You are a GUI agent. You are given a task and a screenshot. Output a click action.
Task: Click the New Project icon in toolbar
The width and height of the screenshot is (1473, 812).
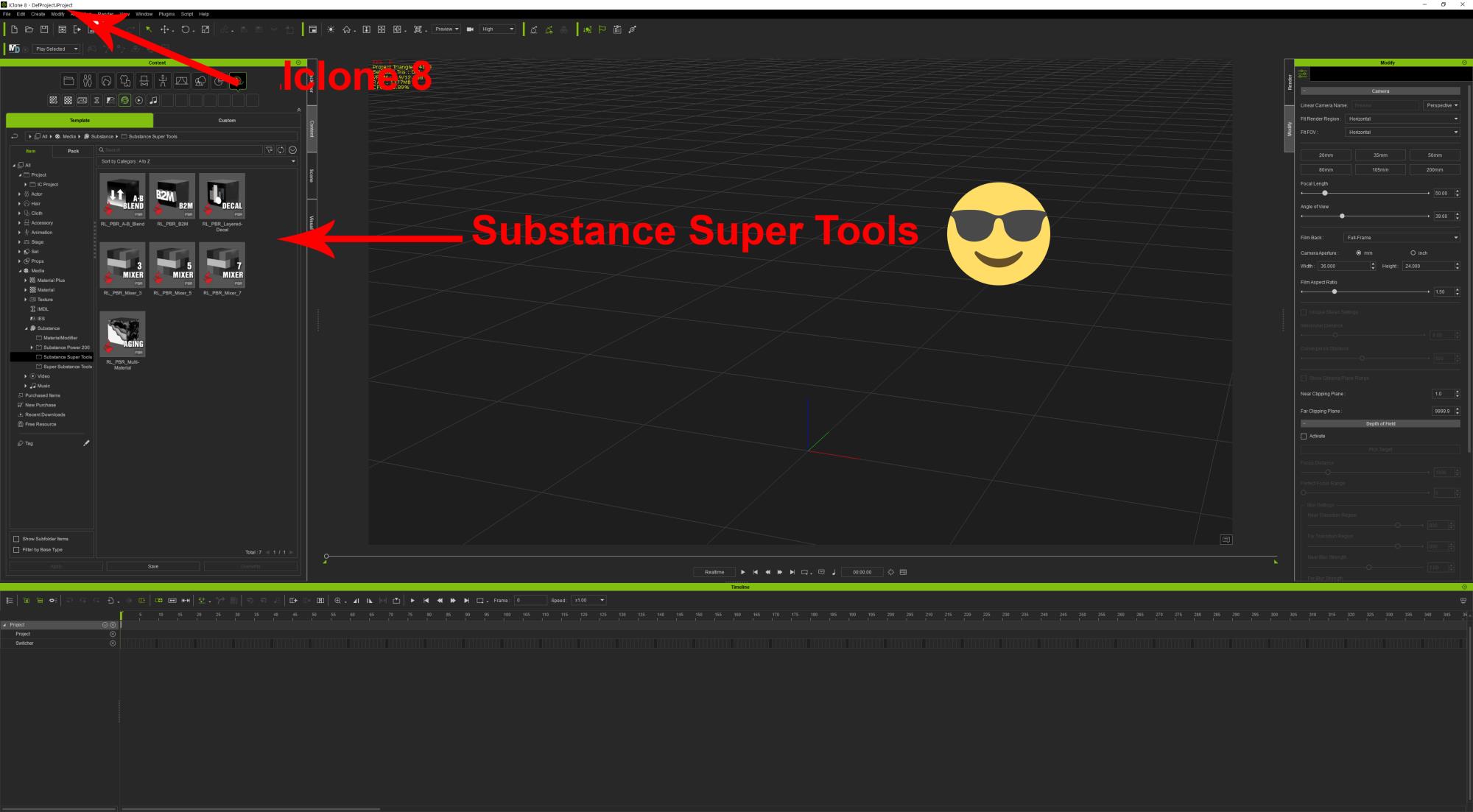[x=14, y=29]
